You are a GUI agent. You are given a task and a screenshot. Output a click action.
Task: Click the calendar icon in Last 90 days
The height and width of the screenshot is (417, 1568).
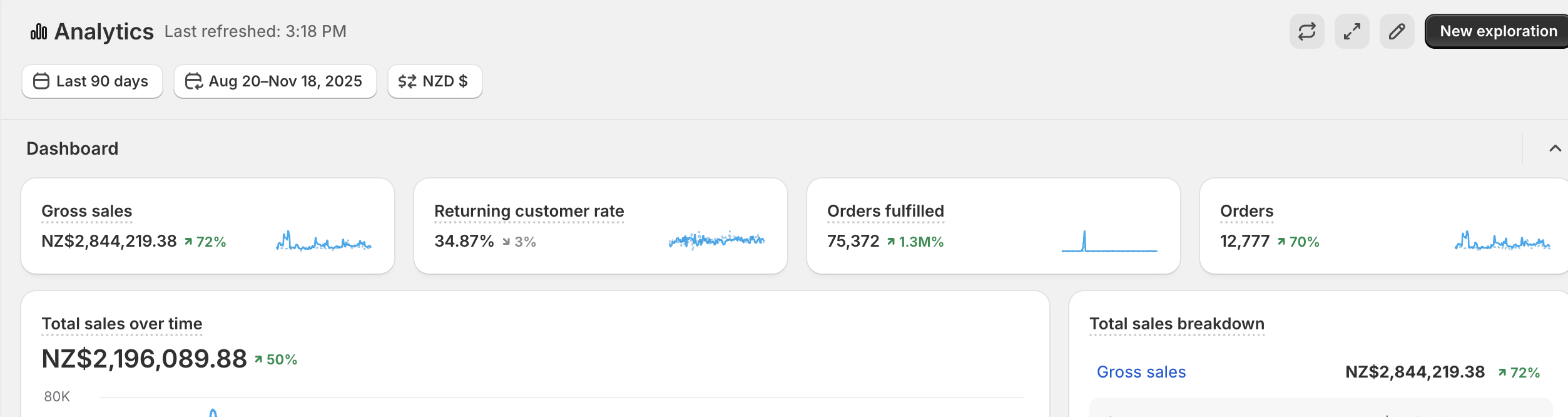(41, 81)
